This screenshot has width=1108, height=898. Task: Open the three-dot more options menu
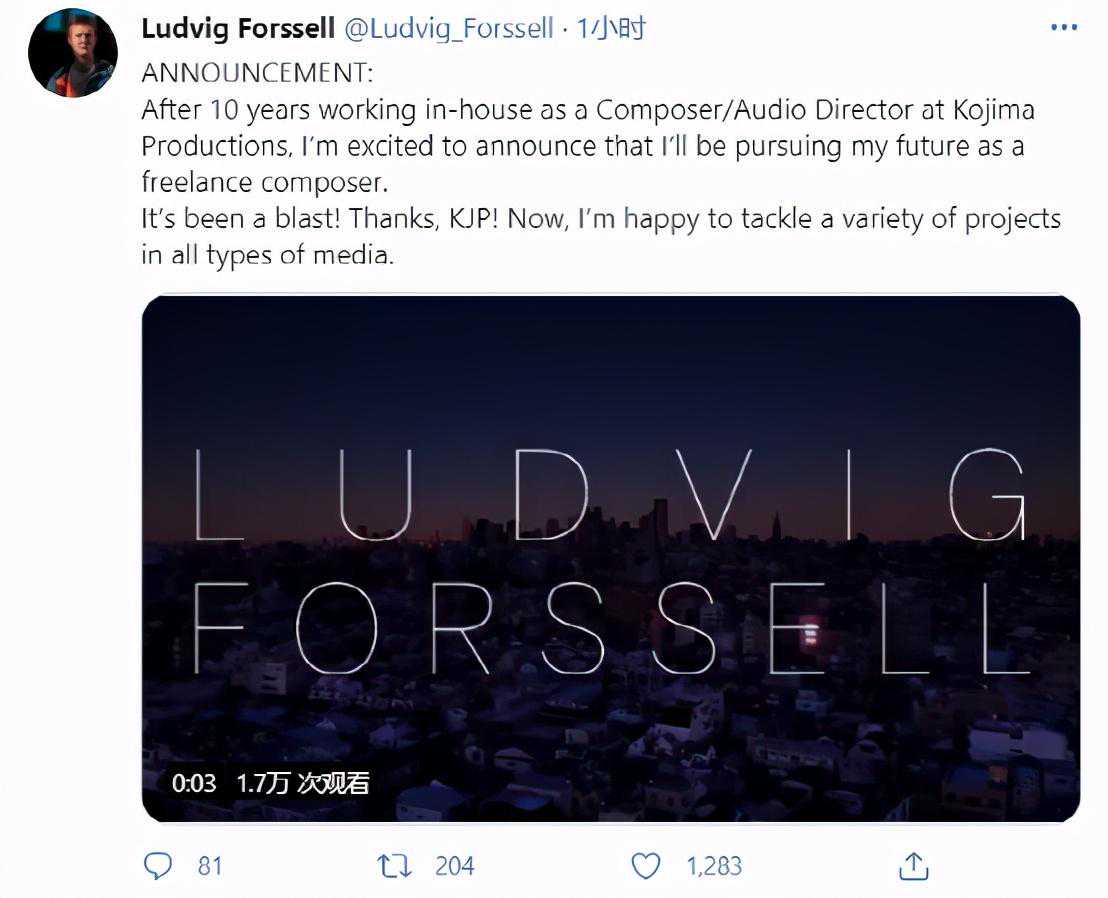click(x=1064, y=28)
